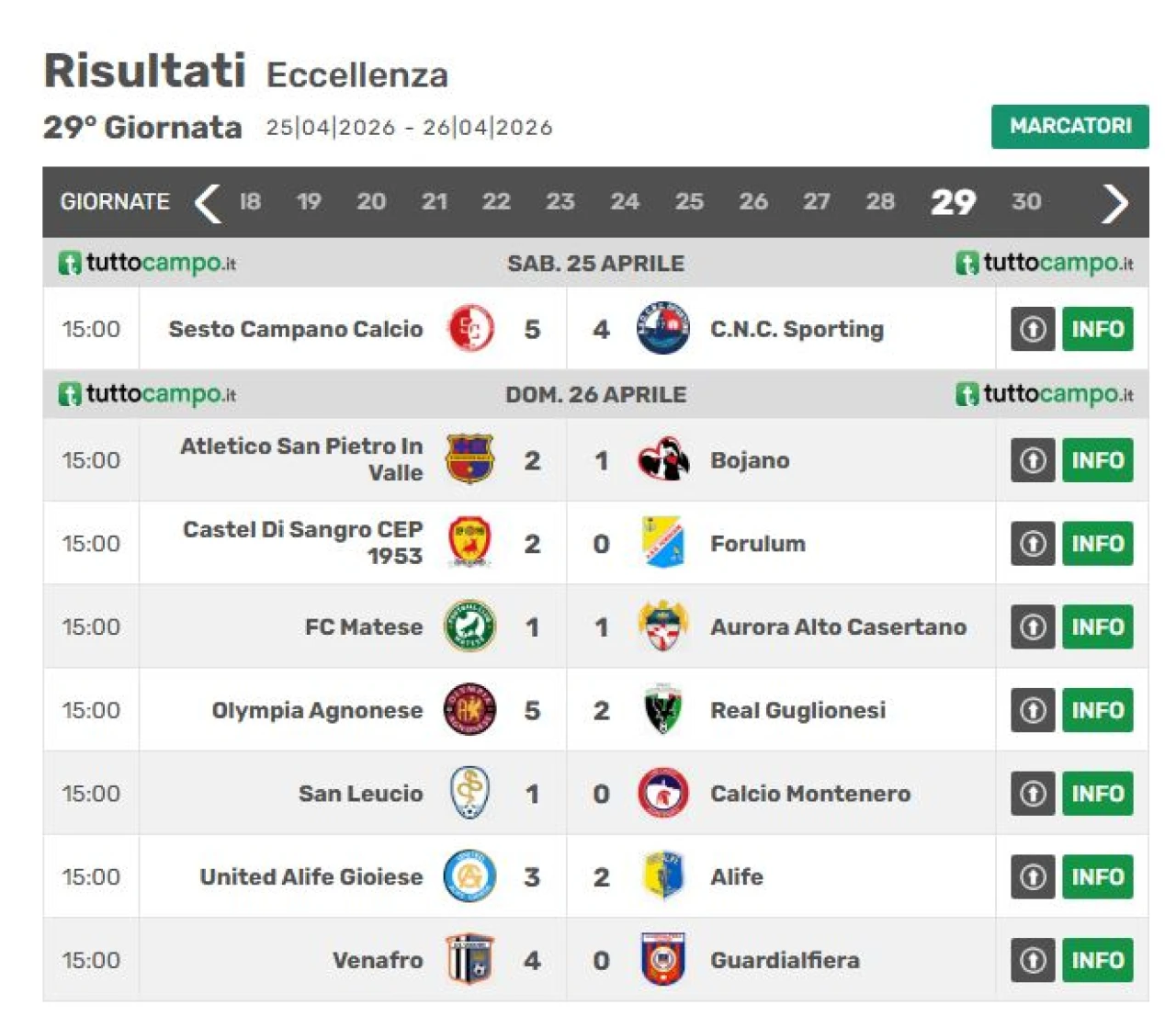This screenshot has height=1016, width=1176.
Task: Jump to giornata 18
Action: tap(250, 202)
